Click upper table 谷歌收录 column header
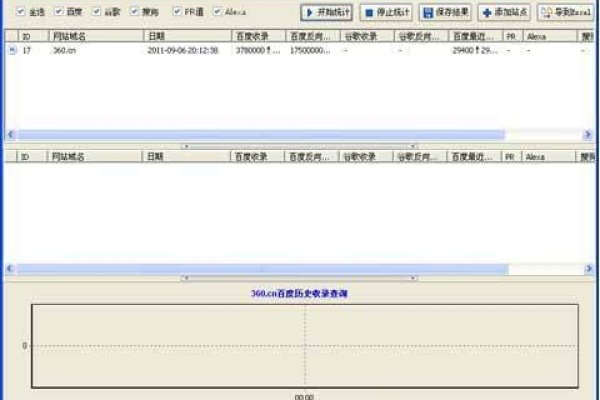600x400 pixels. tap(367, 36)
